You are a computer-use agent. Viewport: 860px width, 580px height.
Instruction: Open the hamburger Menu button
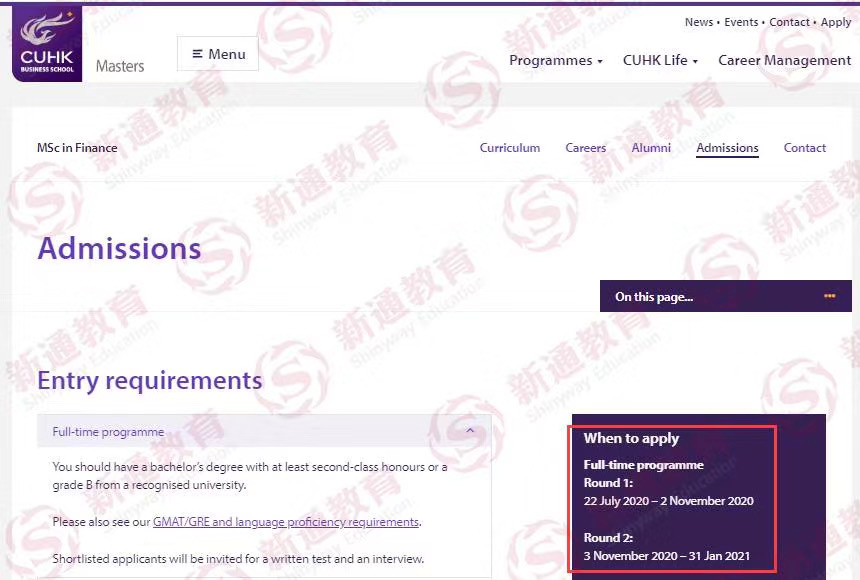tap(218, 54)
